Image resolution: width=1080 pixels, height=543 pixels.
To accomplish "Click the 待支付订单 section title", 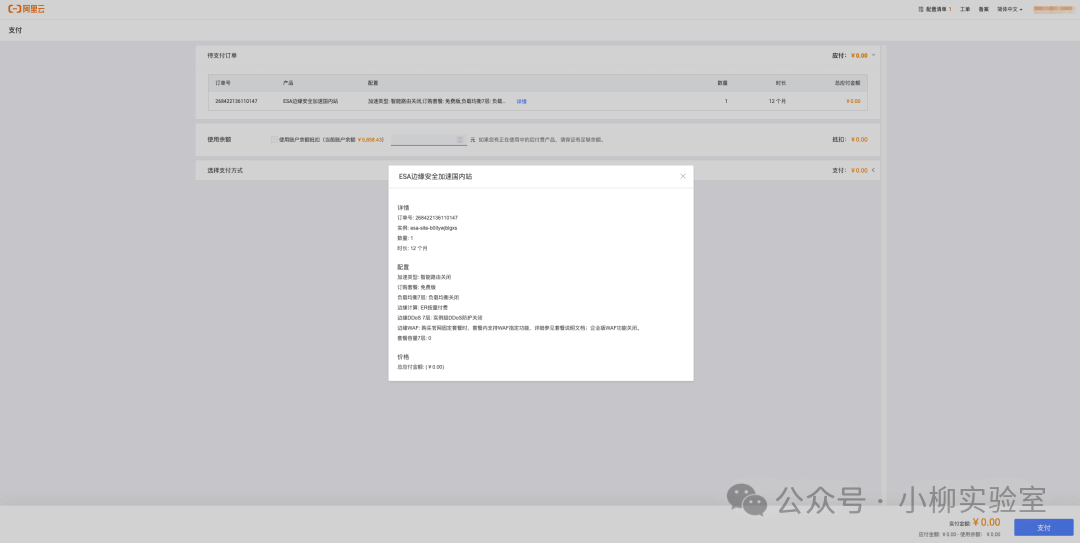I will tap(222, 55).
